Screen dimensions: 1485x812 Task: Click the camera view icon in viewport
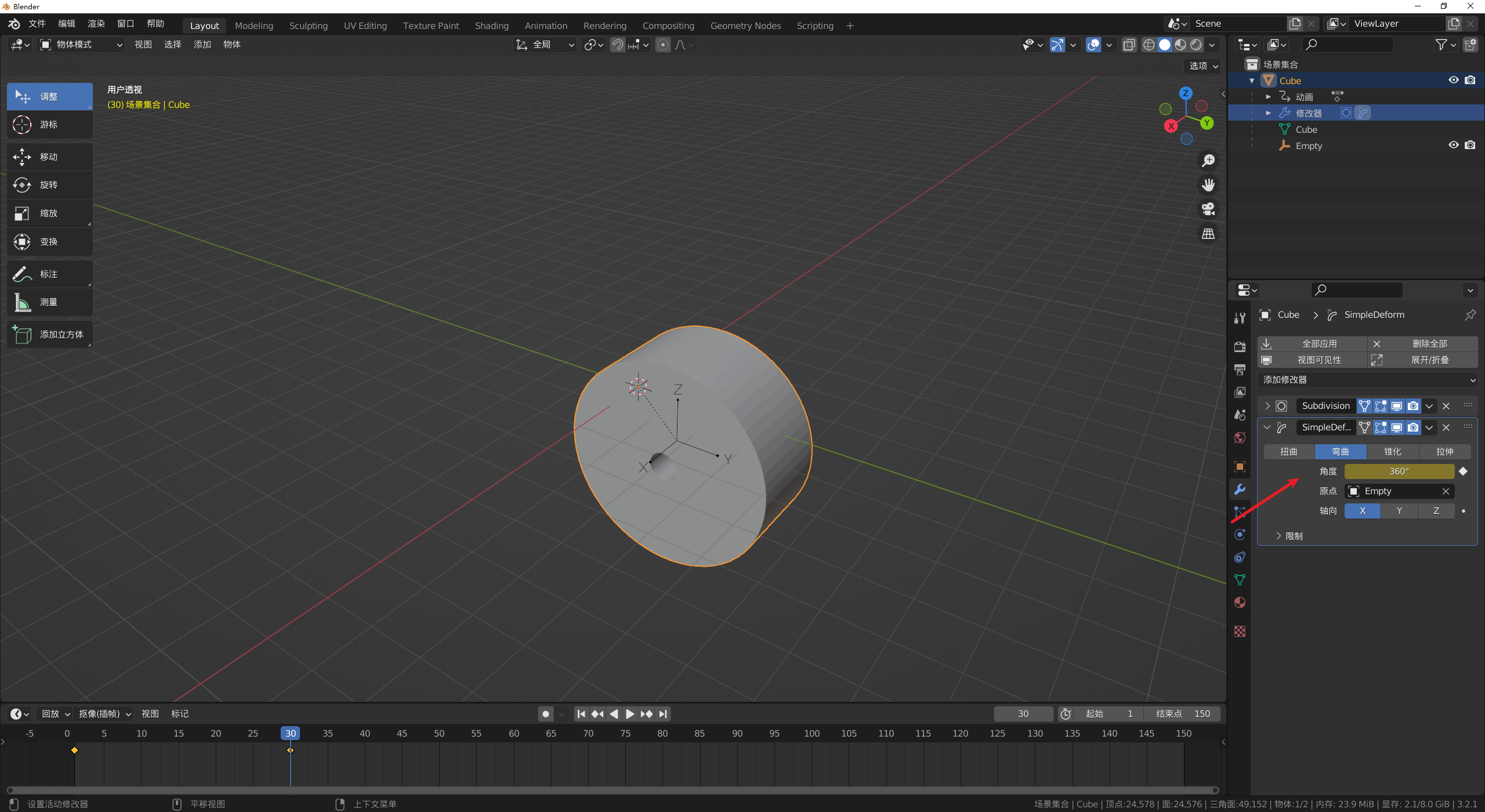(1208, 209)
